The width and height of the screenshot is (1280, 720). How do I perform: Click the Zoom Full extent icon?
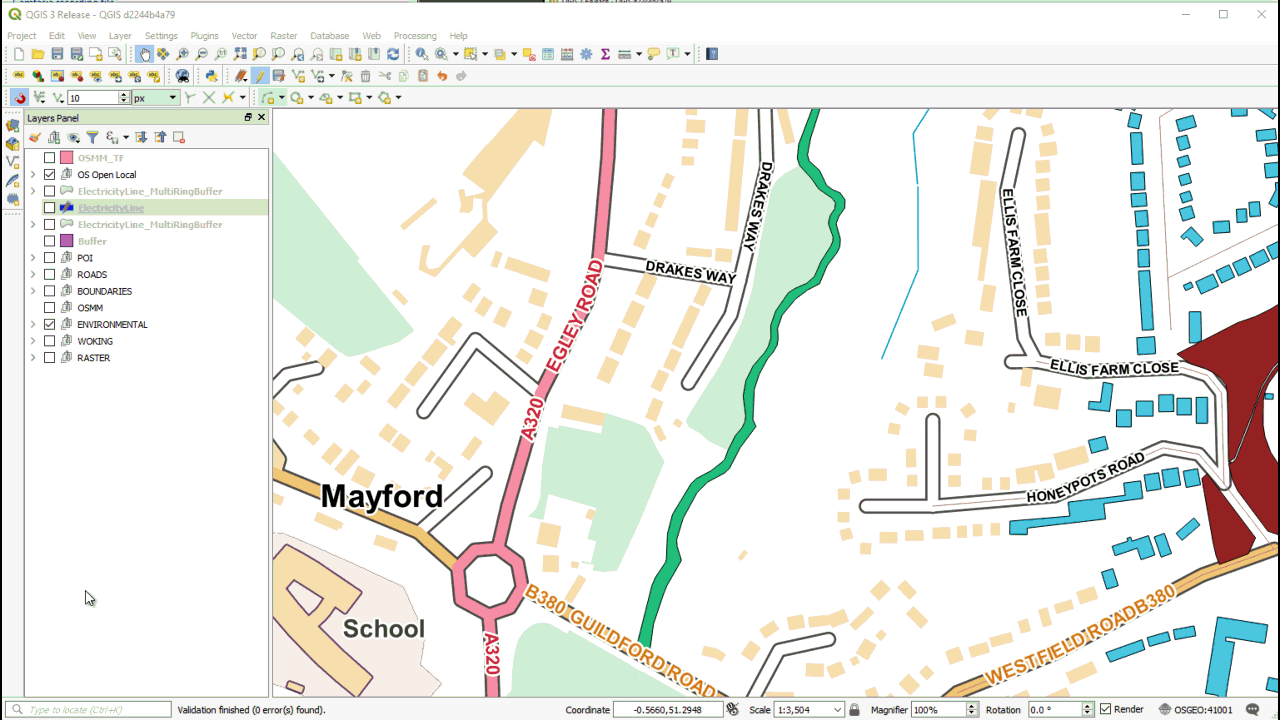240,54
